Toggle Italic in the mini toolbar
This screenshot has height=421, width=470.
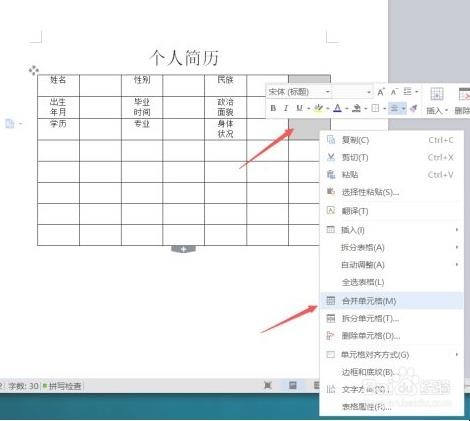pyautogui.click(x=286, y=108)
